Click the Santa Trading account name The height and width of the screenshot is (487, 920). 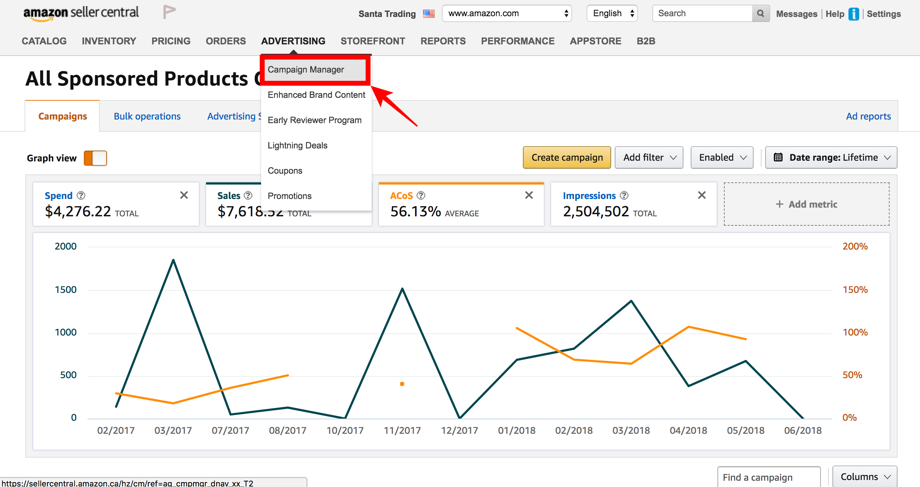pyautogui.click(x=387, y=13)
